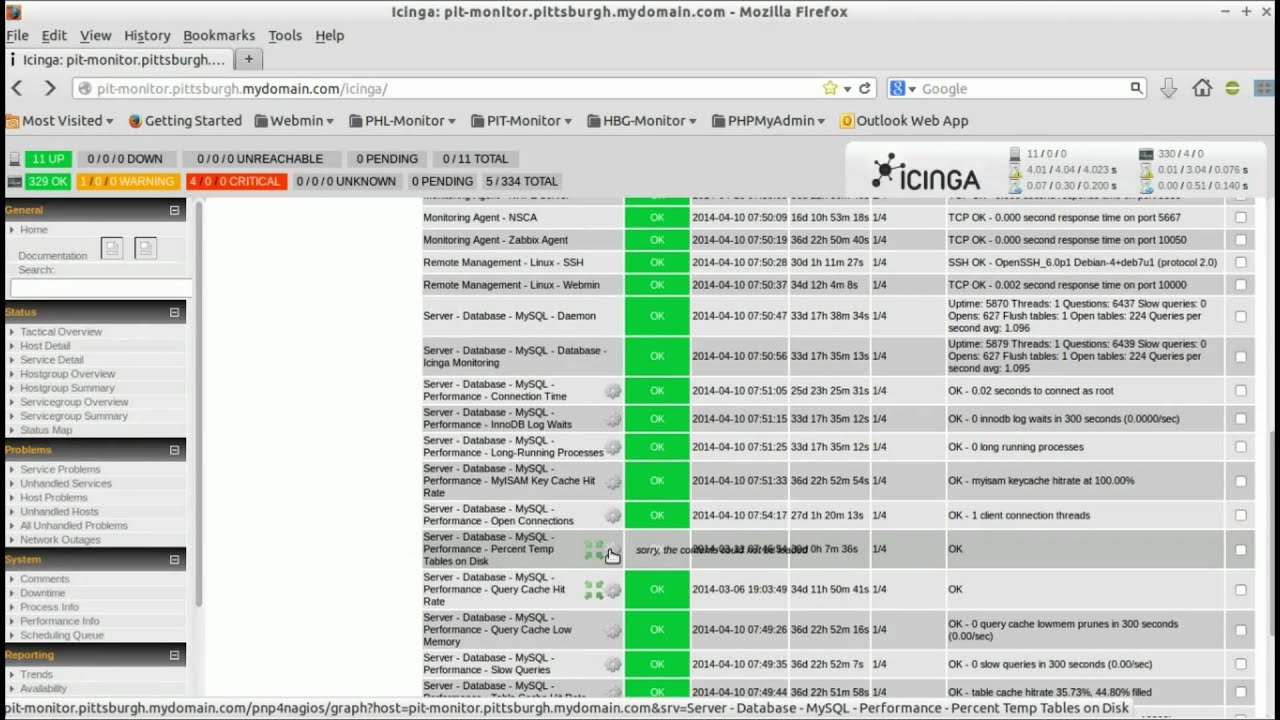
Task: Check the box for Connection Time row
Action: [x=1241, y=391]
